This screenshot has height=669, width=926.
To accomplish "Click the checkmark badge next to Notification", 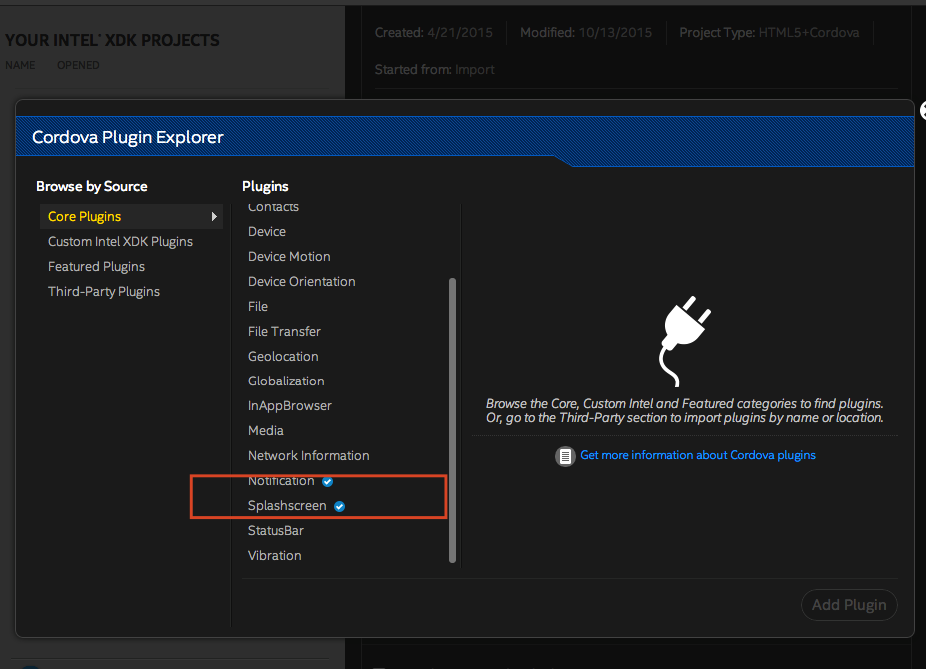I will point(328,482).
